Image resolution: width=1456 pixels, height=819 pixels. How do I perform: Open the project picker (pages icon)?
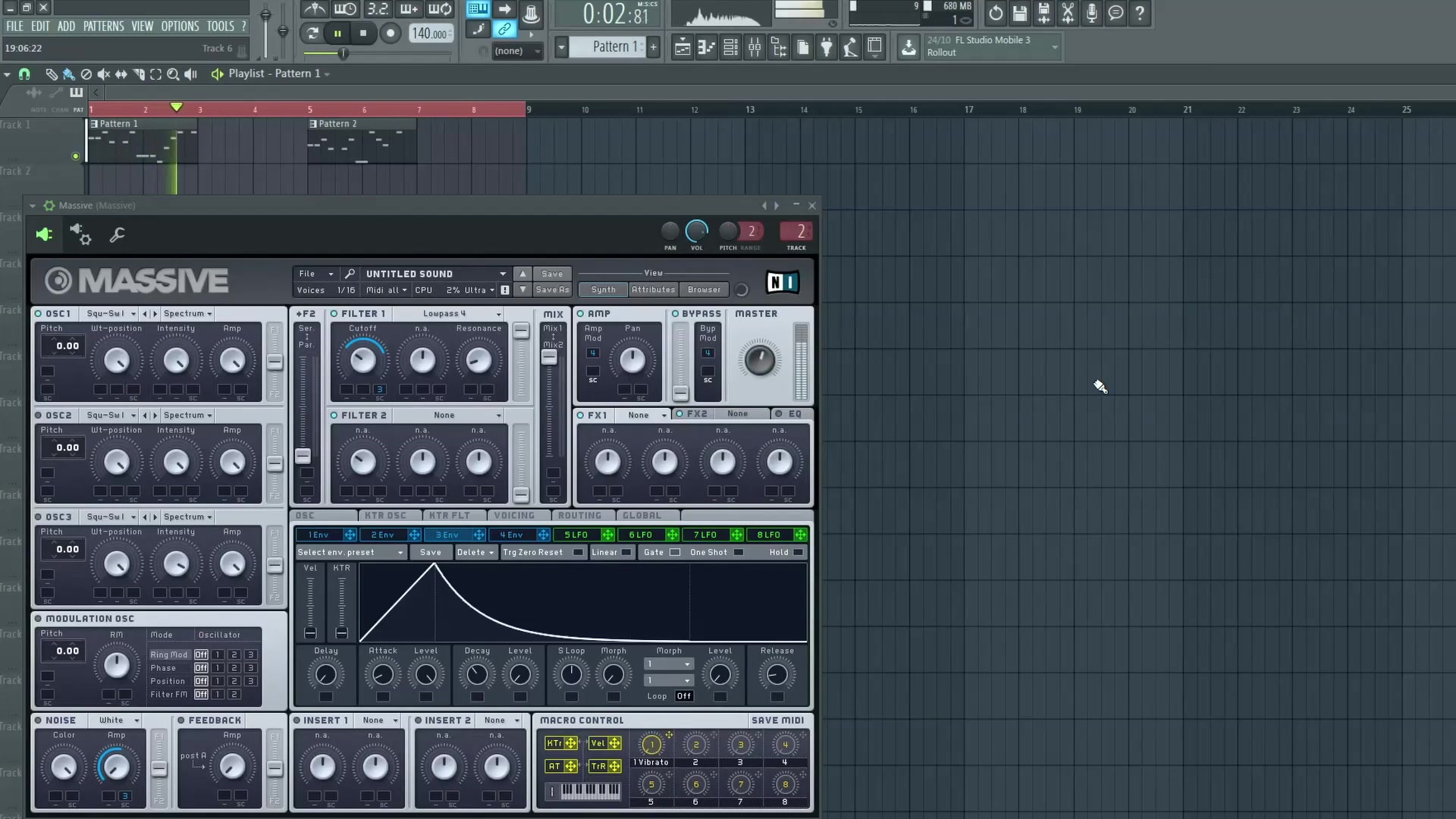803,48
